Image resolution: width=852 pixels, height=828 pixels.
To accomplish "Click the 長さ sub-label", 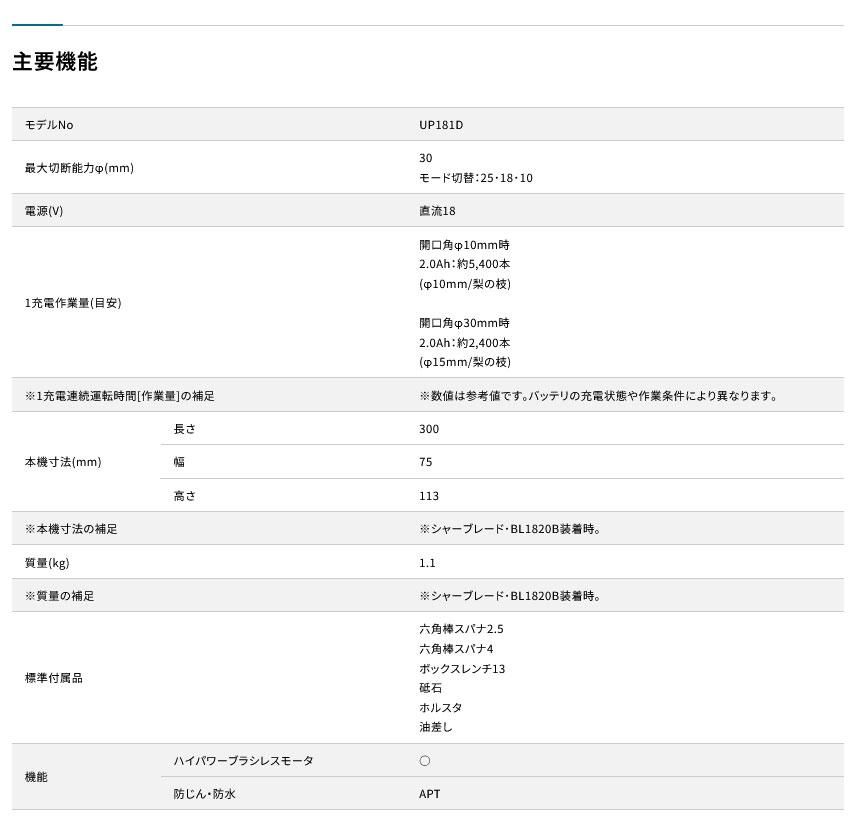I will click(x=184, y=429).
